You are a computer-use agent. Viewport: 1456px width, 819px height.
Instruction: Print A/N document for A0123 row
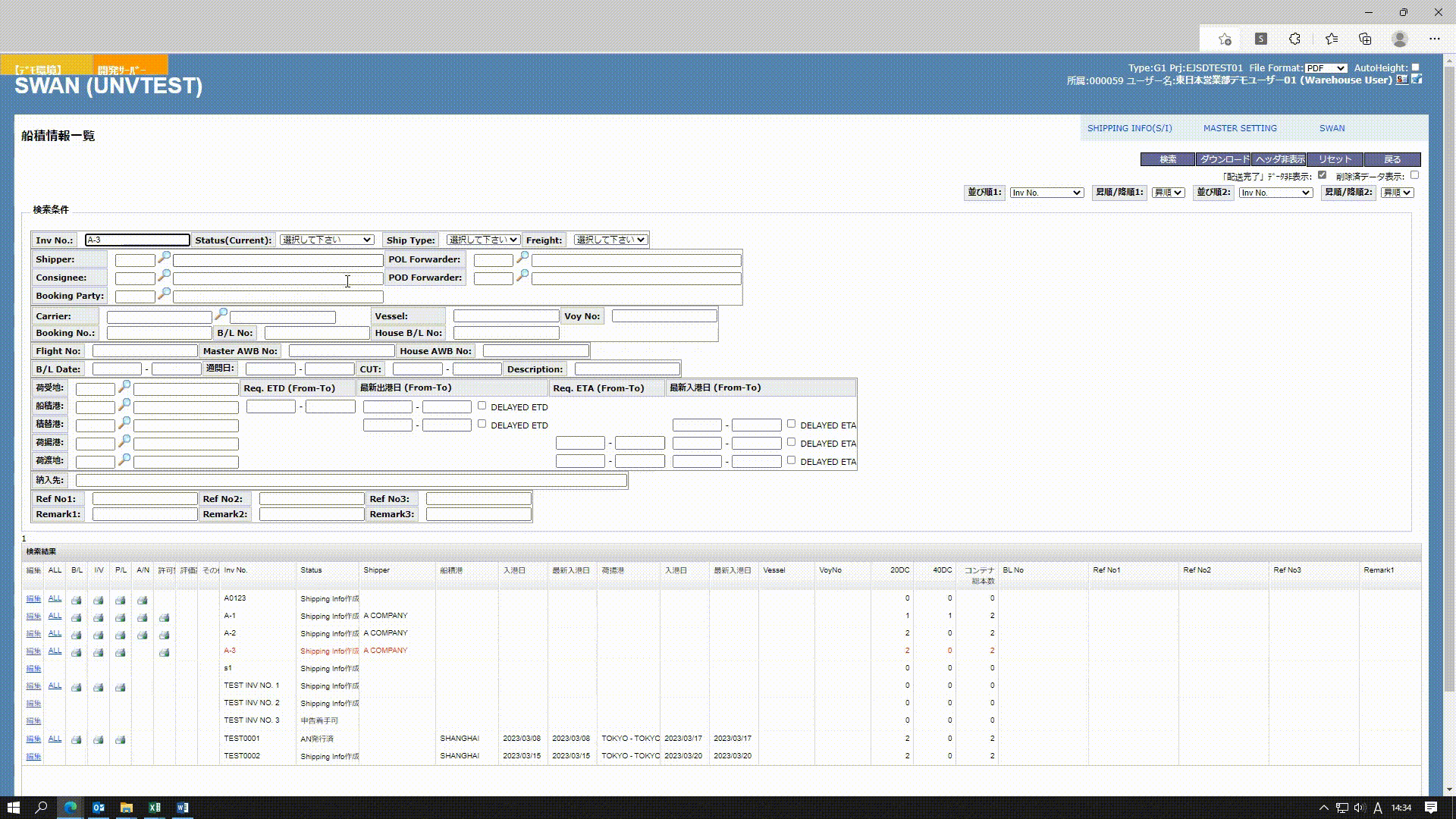(x=143, y=600)
